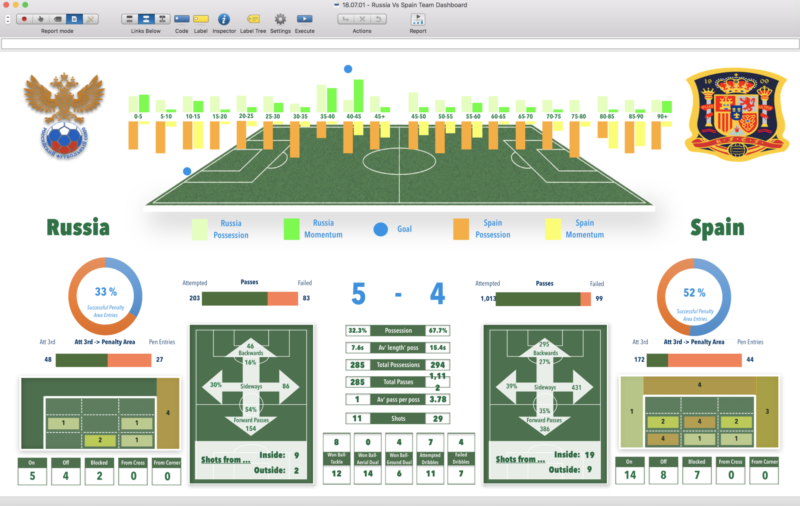Open Settings gear in toolbar
Image resolution: width=800 pixels, height=506 pixels.
(x=280, y=19)
